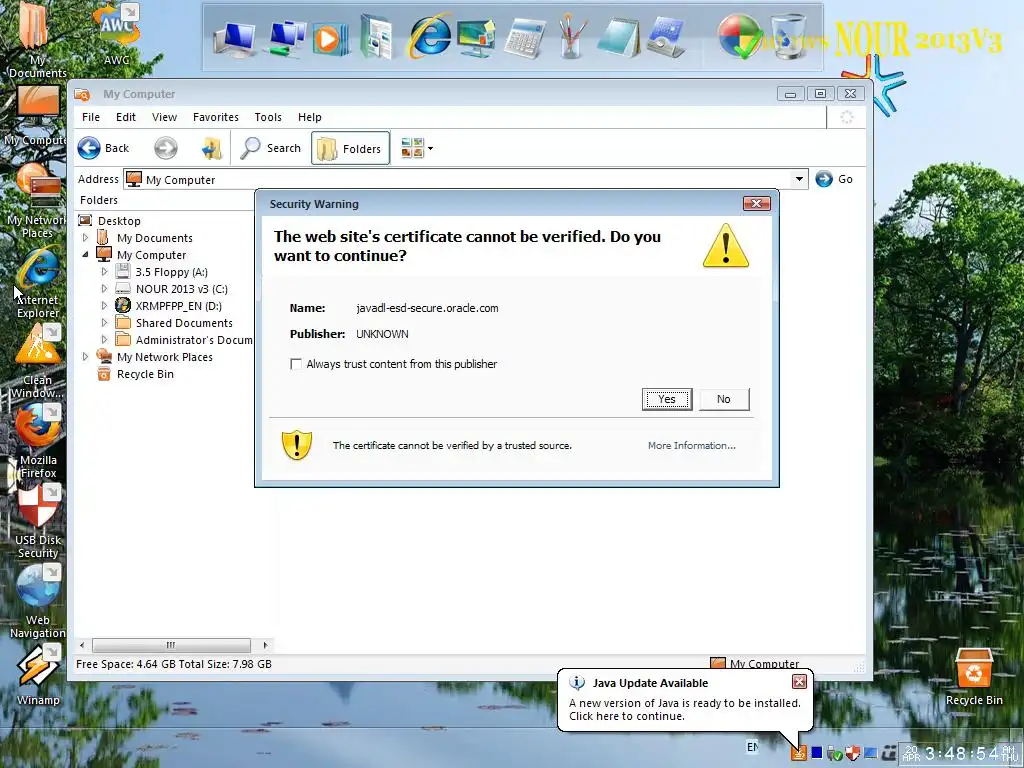
Task: Open Paint brushes icon in top dock
Action: point(572,38)
